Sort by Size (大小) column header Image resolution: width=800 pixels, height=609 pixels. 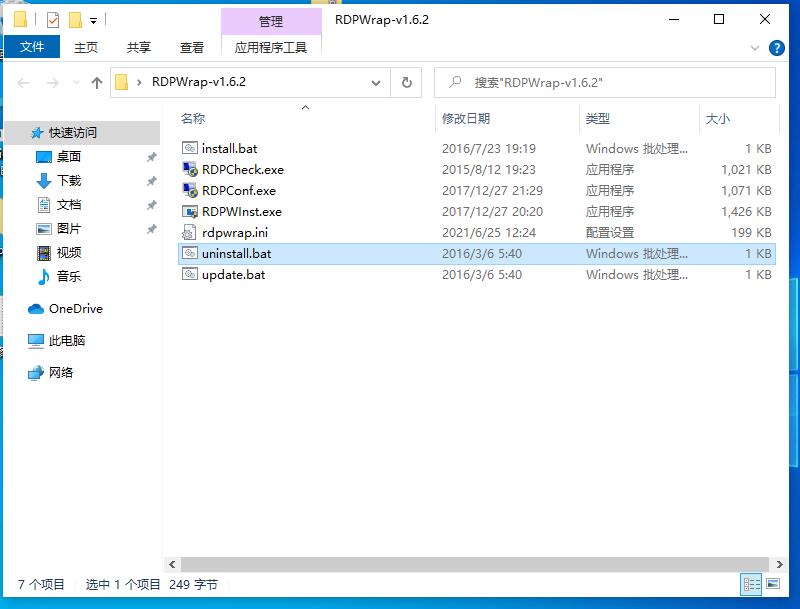tap(717, 118)
